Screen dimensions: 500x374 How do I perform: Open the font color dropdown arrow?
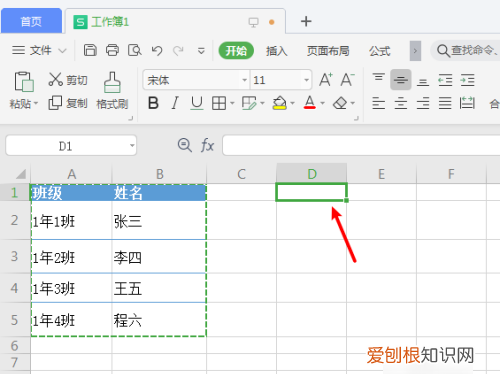pos(322,103)
